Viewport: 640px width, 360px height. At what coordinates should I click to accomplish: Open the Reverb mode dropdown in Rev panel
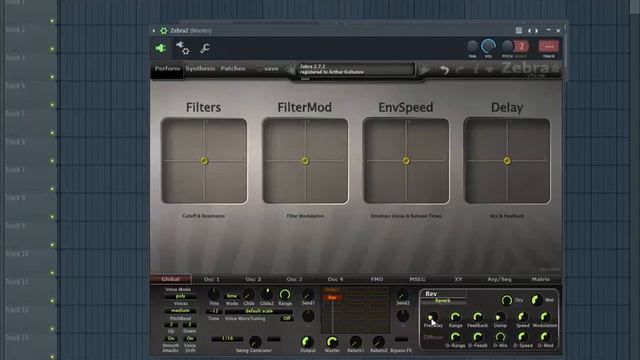443,301
